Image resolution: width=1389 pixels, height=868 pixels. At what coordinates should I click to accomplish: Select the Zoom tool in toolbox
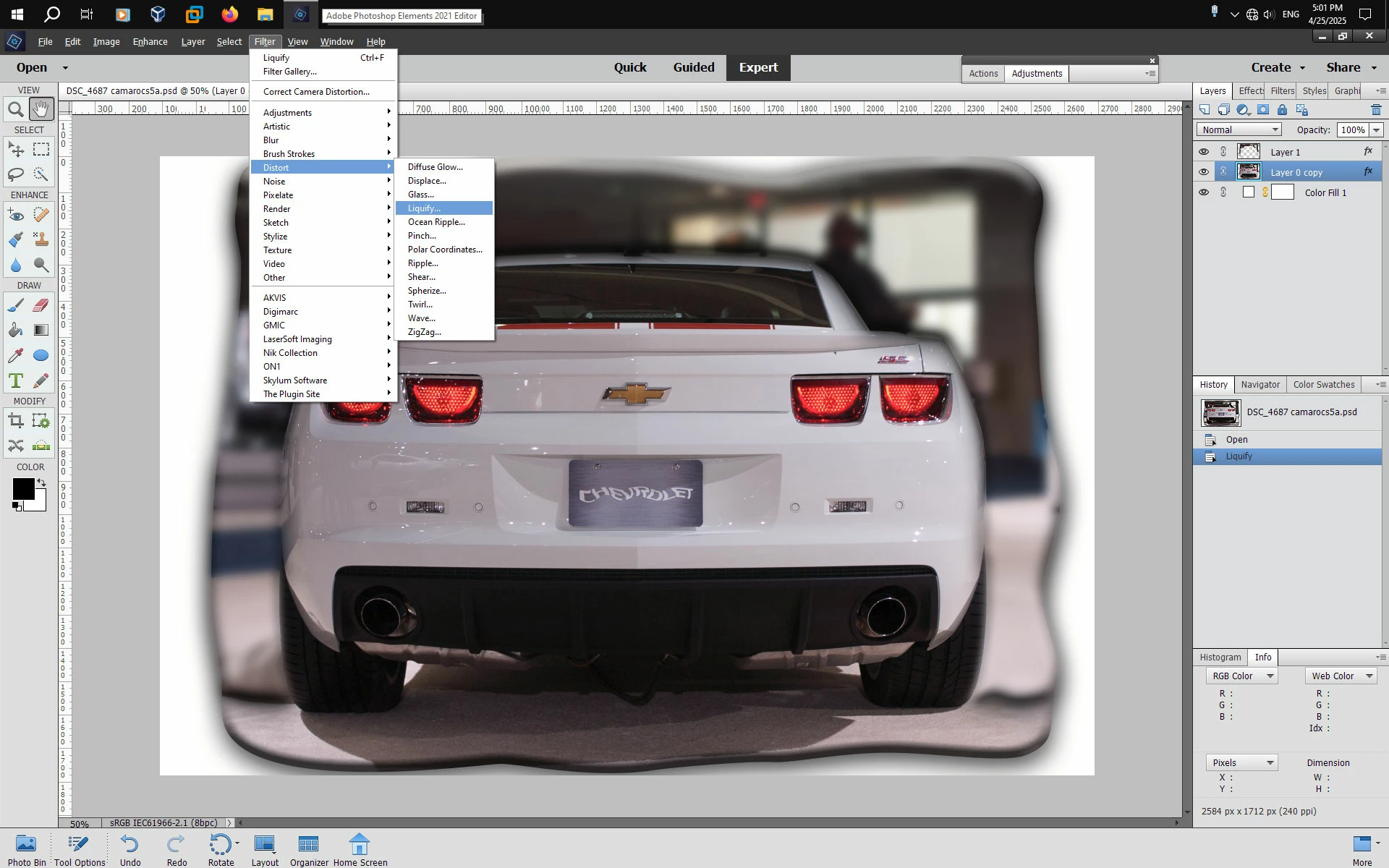[15, 110]
